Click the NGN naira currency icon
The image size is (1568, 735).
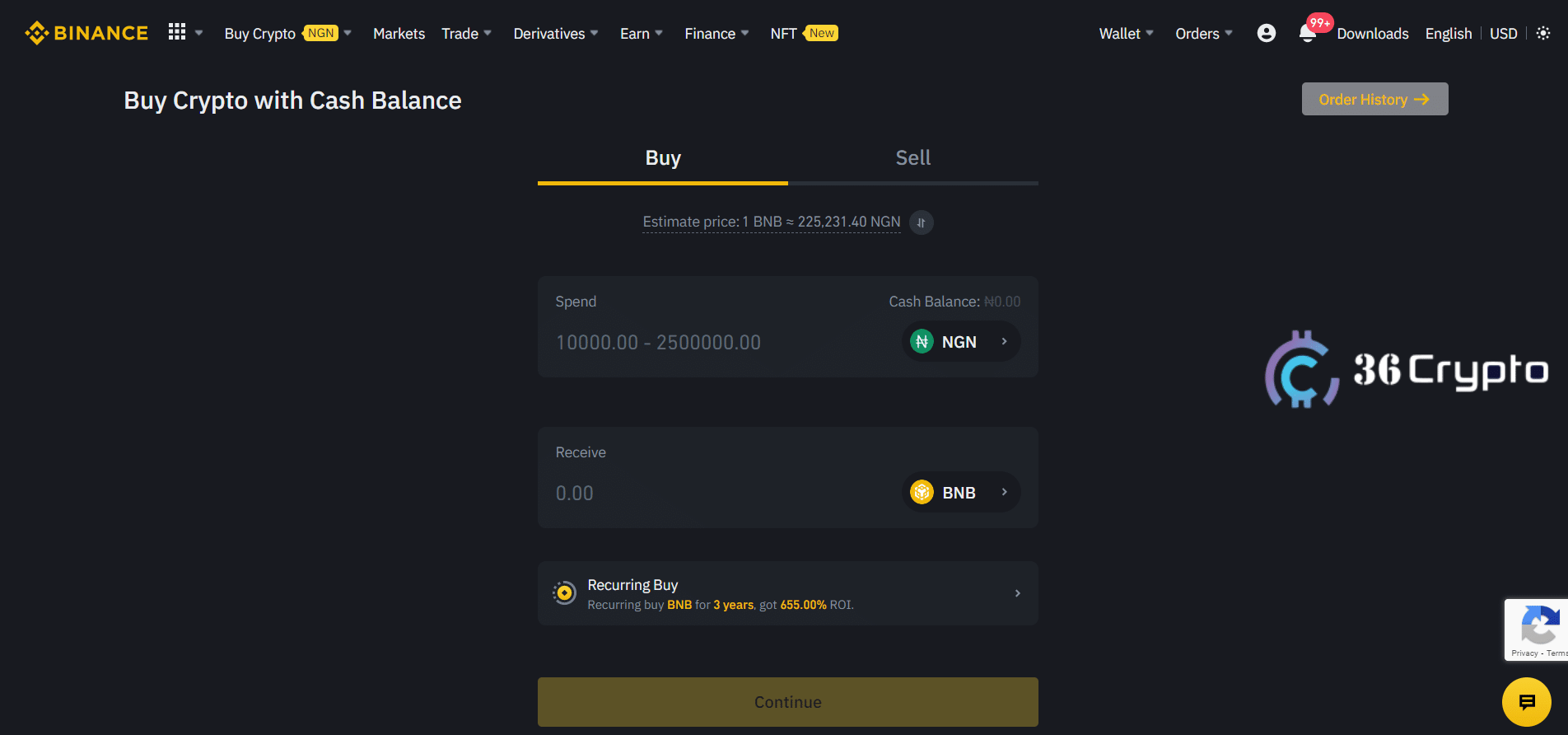click(922, 341)
